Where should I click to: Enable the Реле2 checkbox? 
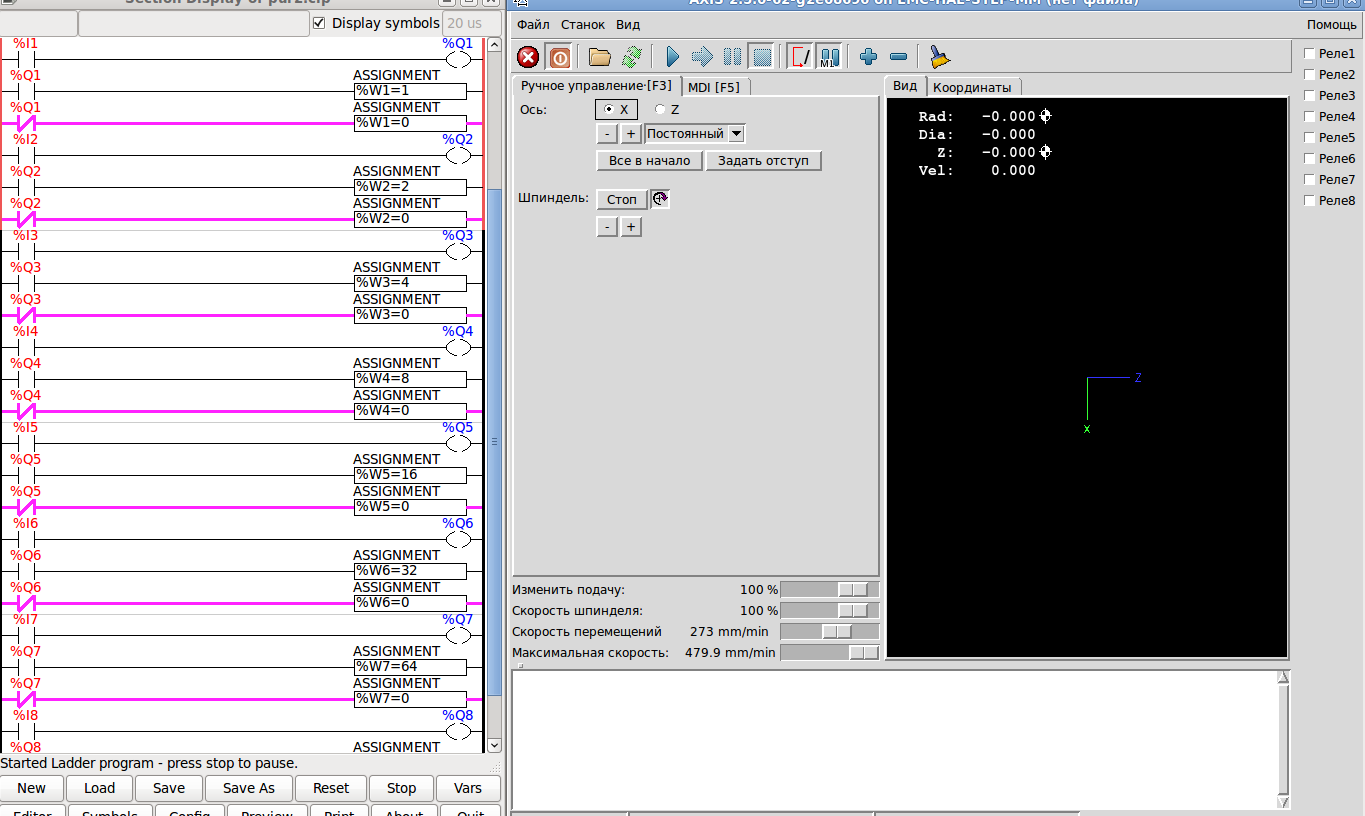click(1310, 74)
